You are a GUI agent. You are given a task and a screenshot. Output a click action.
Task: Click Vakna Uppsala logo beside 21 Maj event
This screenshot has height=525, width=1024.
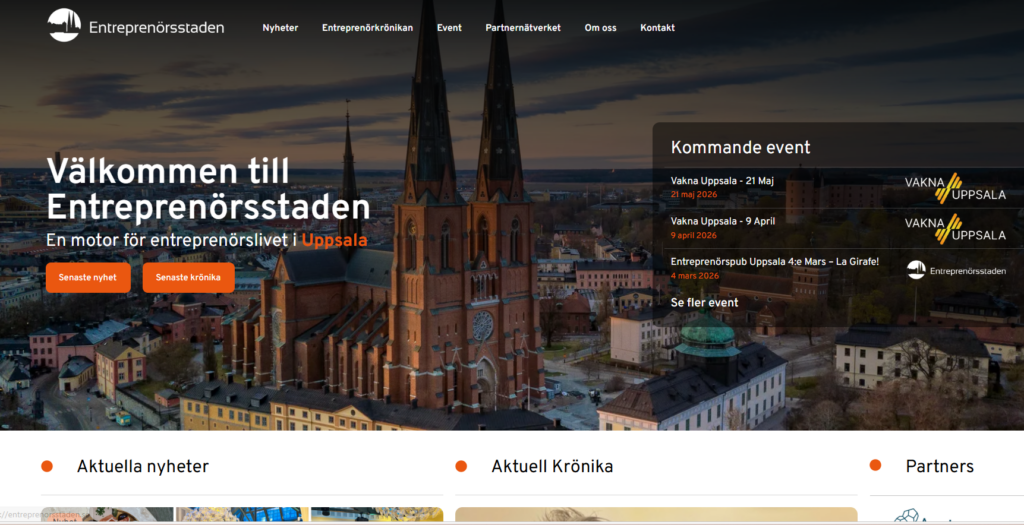point(955,187)
